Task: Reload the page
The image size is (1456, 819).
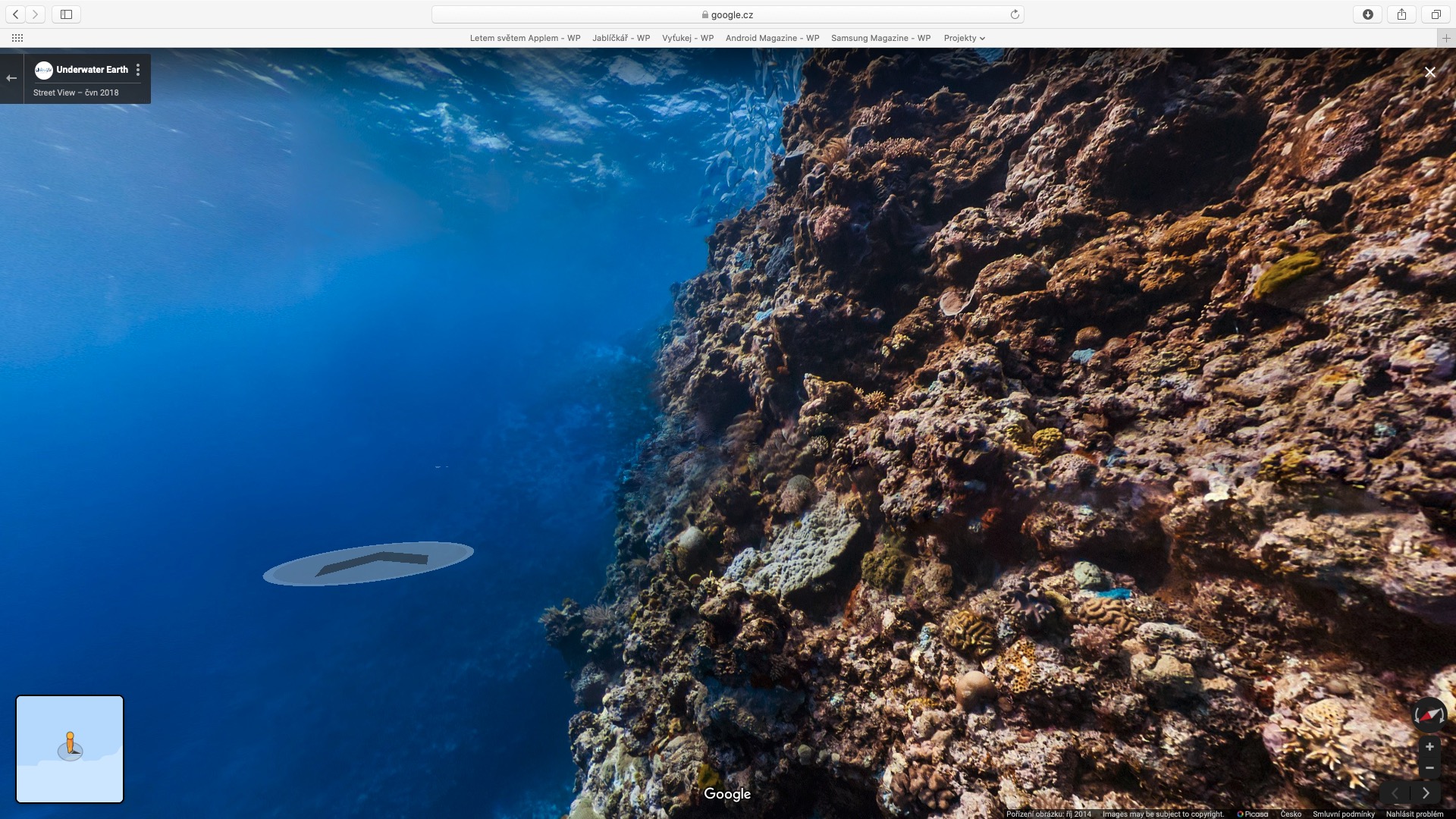Action: 1015,14
